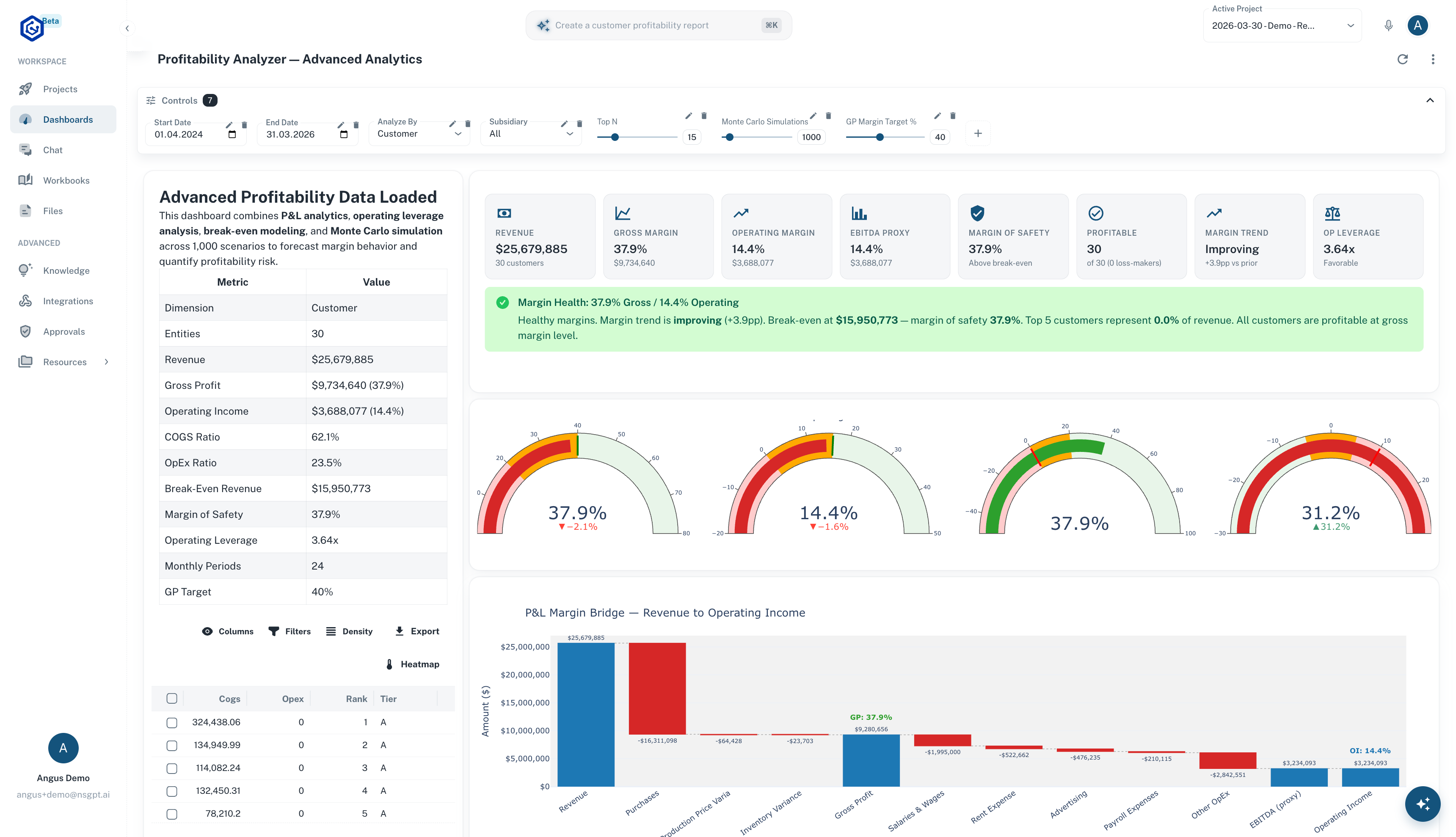The height and width of the screenshot is (837, 1456).
Task: Click the Integrations icon
Action: 26,301
